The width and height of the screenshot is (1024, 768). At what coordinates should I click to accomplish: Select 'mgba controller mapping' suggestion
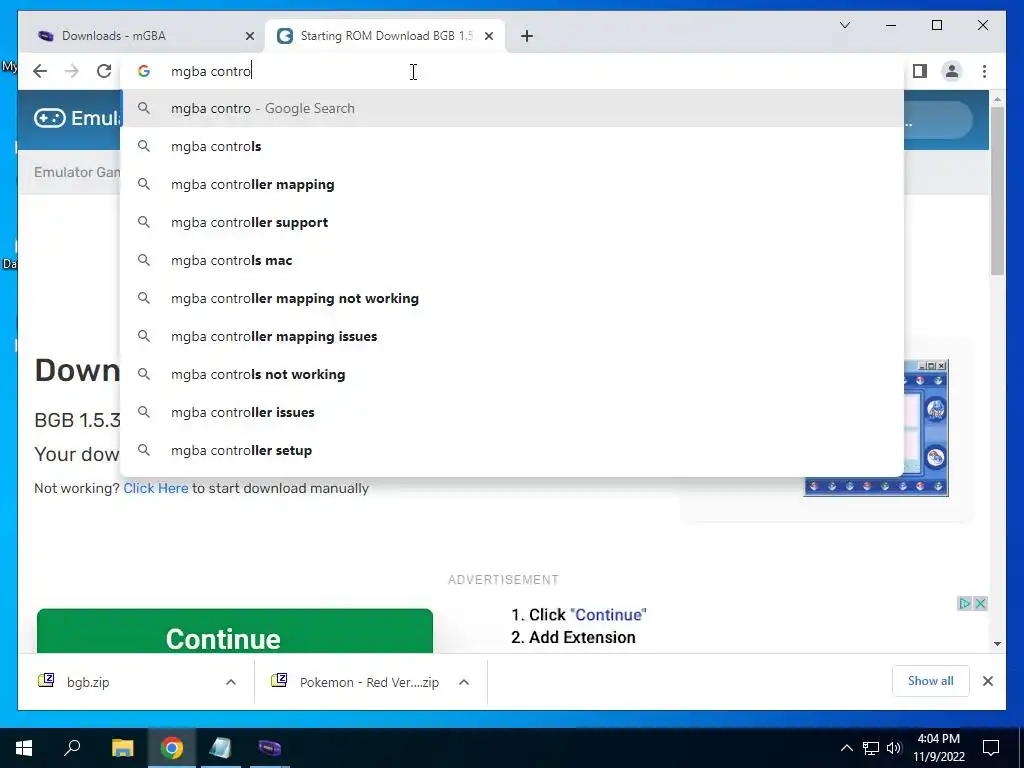click(x=512, y=184)
